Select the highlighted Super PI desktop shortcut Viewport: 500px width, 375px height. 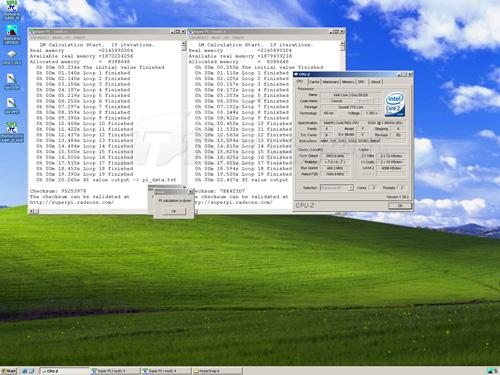click(x=12, y=132)
